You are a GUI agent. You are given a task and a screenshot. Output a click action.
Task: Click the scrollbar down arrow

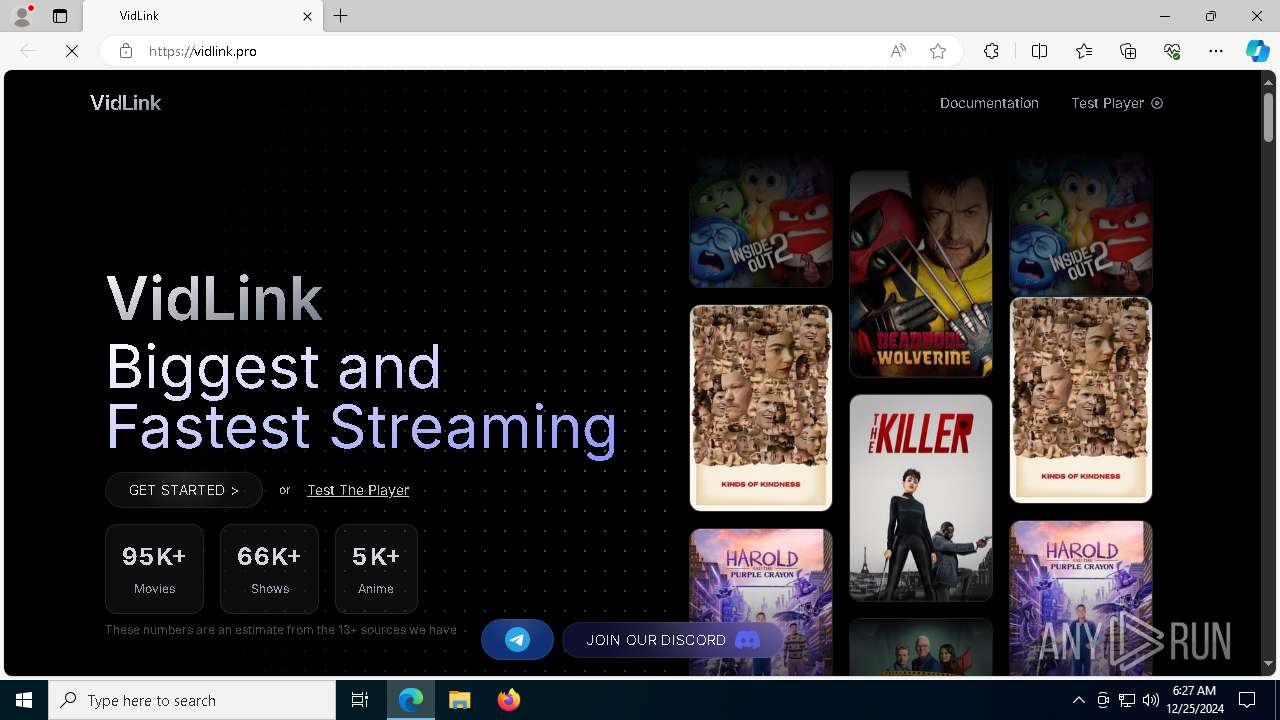(x=1268, y=663)
